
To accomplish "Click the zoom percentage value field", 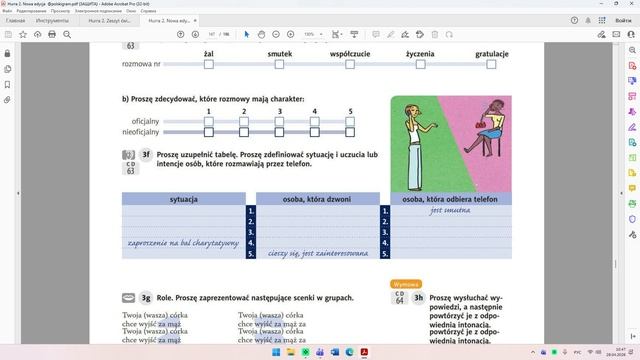I will (x=309, y=35).
